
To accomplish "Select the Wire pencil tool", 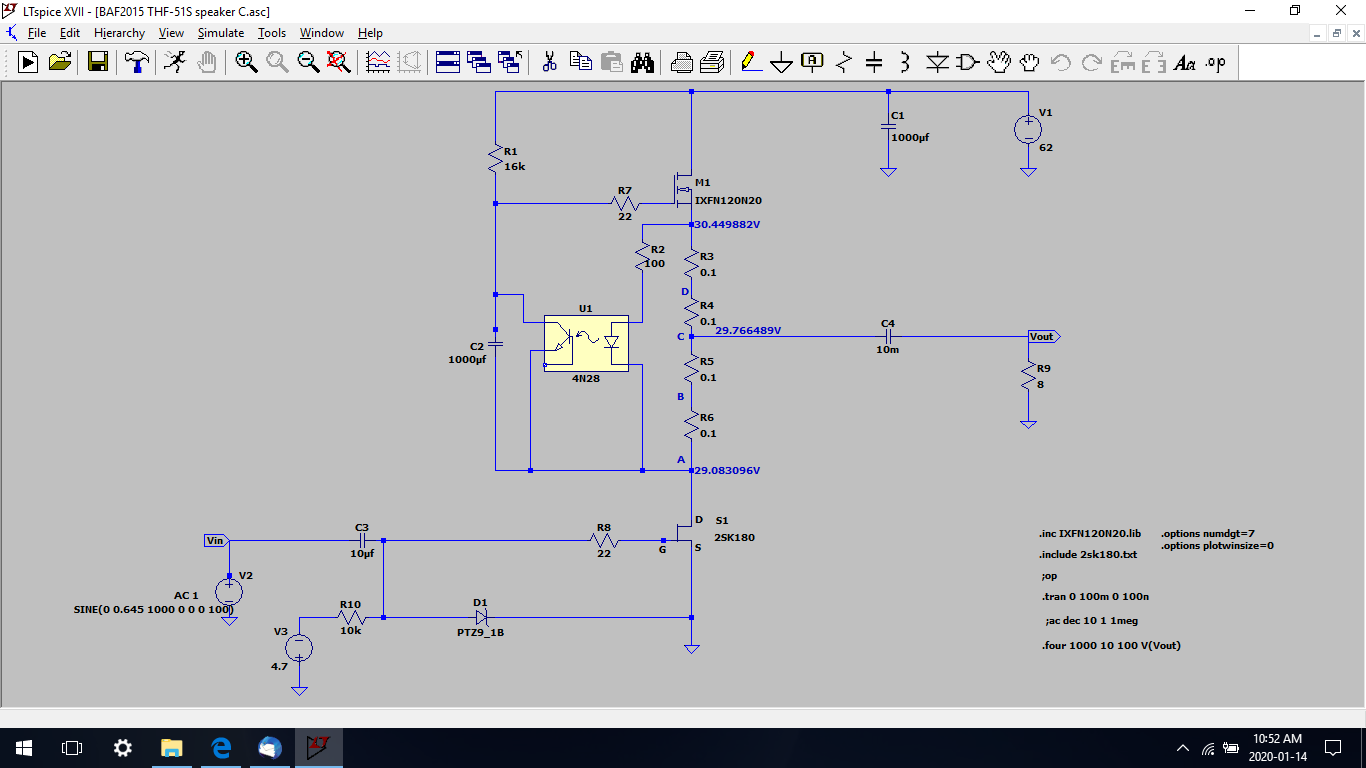I will click(751, 62).
